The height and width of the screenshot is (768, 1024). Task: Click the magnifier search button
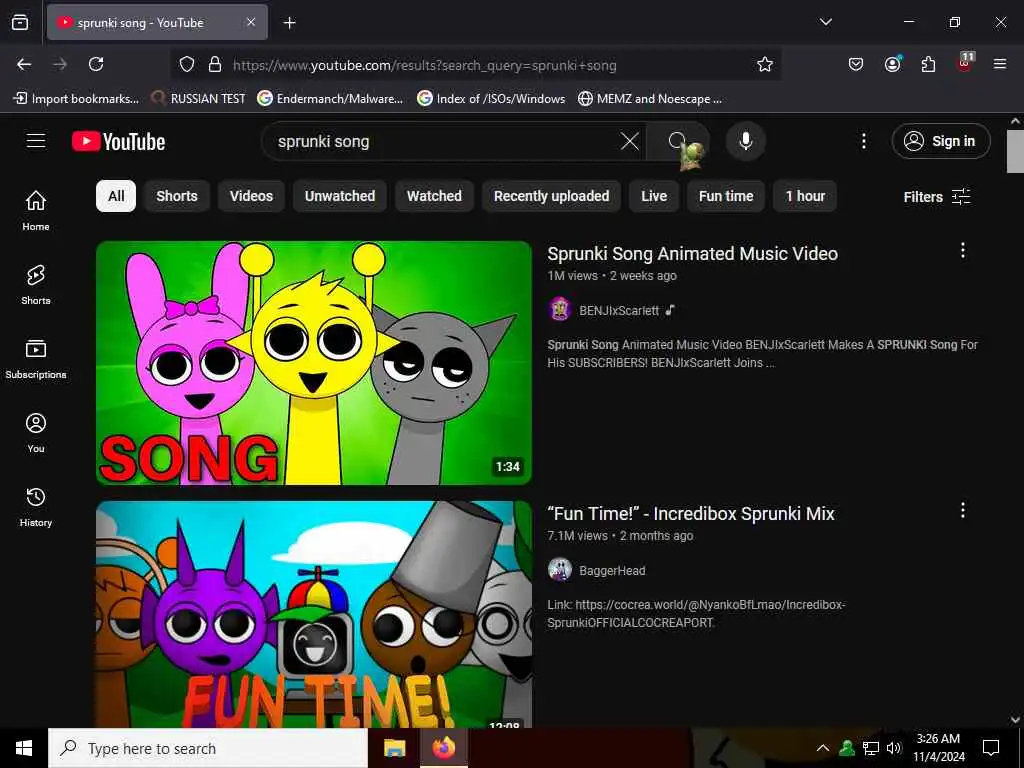click(677, 141)
